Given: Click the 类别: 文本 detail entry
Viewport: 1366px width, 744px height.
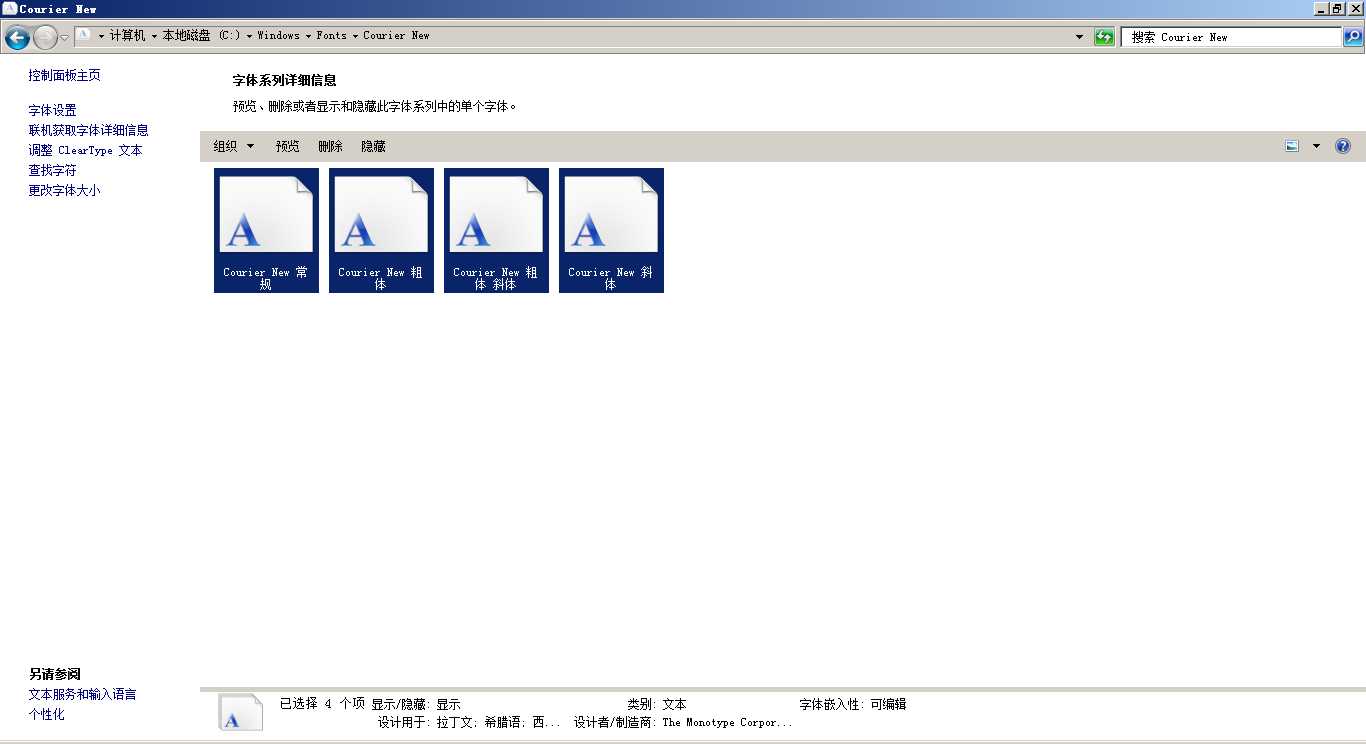Looking at the screenshot, I should pos(657,704).
